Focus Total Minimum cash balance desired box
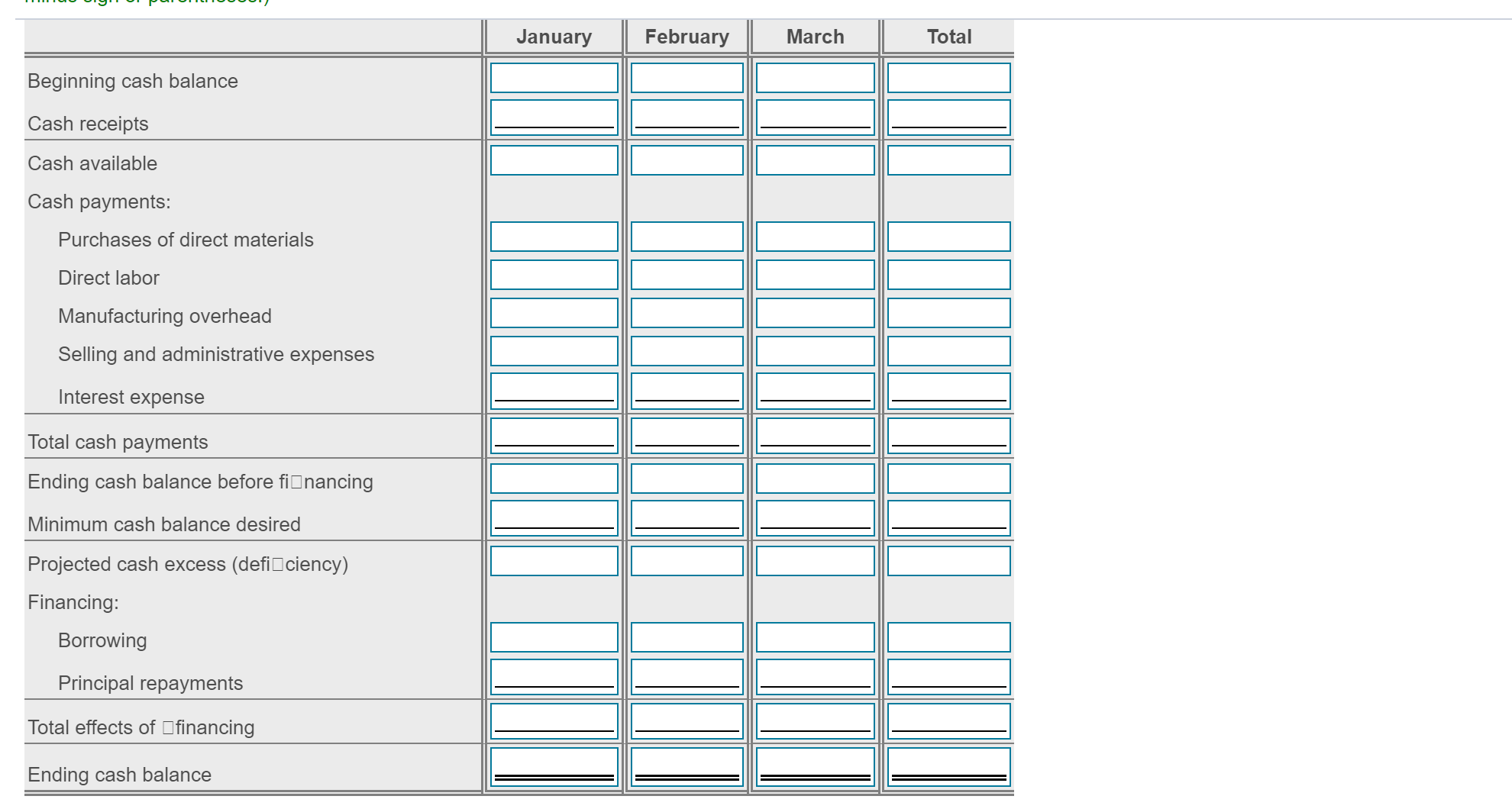 tap(948, 518)
